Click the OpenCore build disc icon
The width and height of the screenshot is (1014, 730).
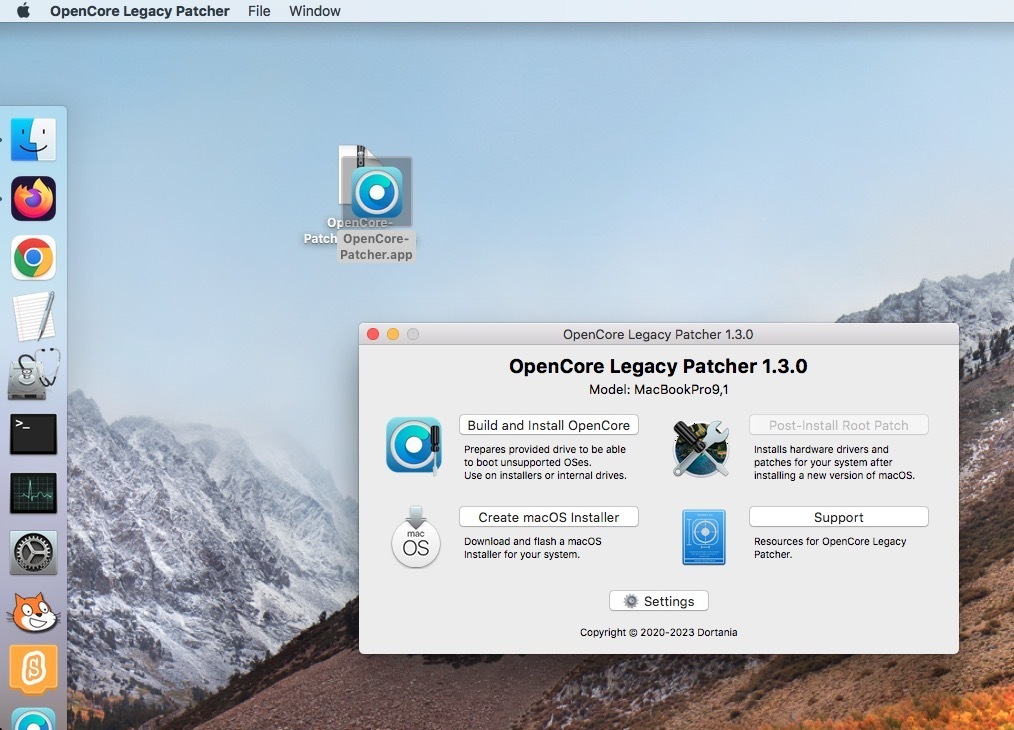[415, 446]
